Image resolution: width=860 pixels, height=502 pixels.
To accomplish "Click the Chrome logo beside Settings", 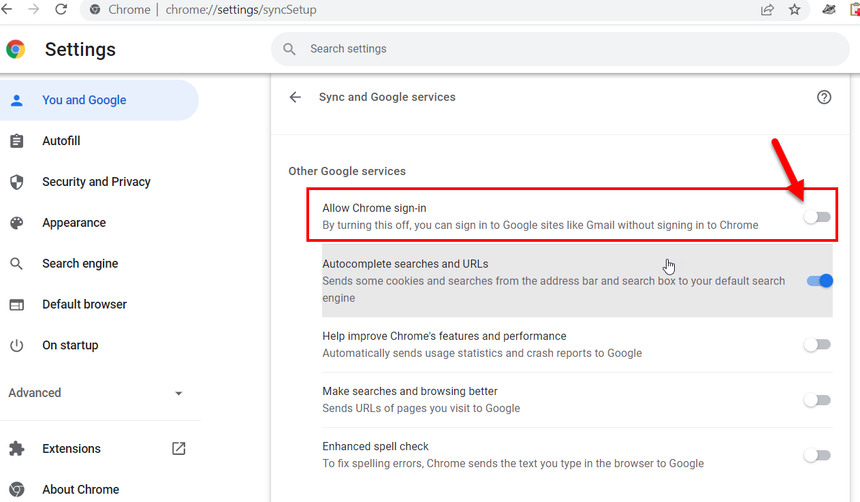I will click(x=16, y=49).
